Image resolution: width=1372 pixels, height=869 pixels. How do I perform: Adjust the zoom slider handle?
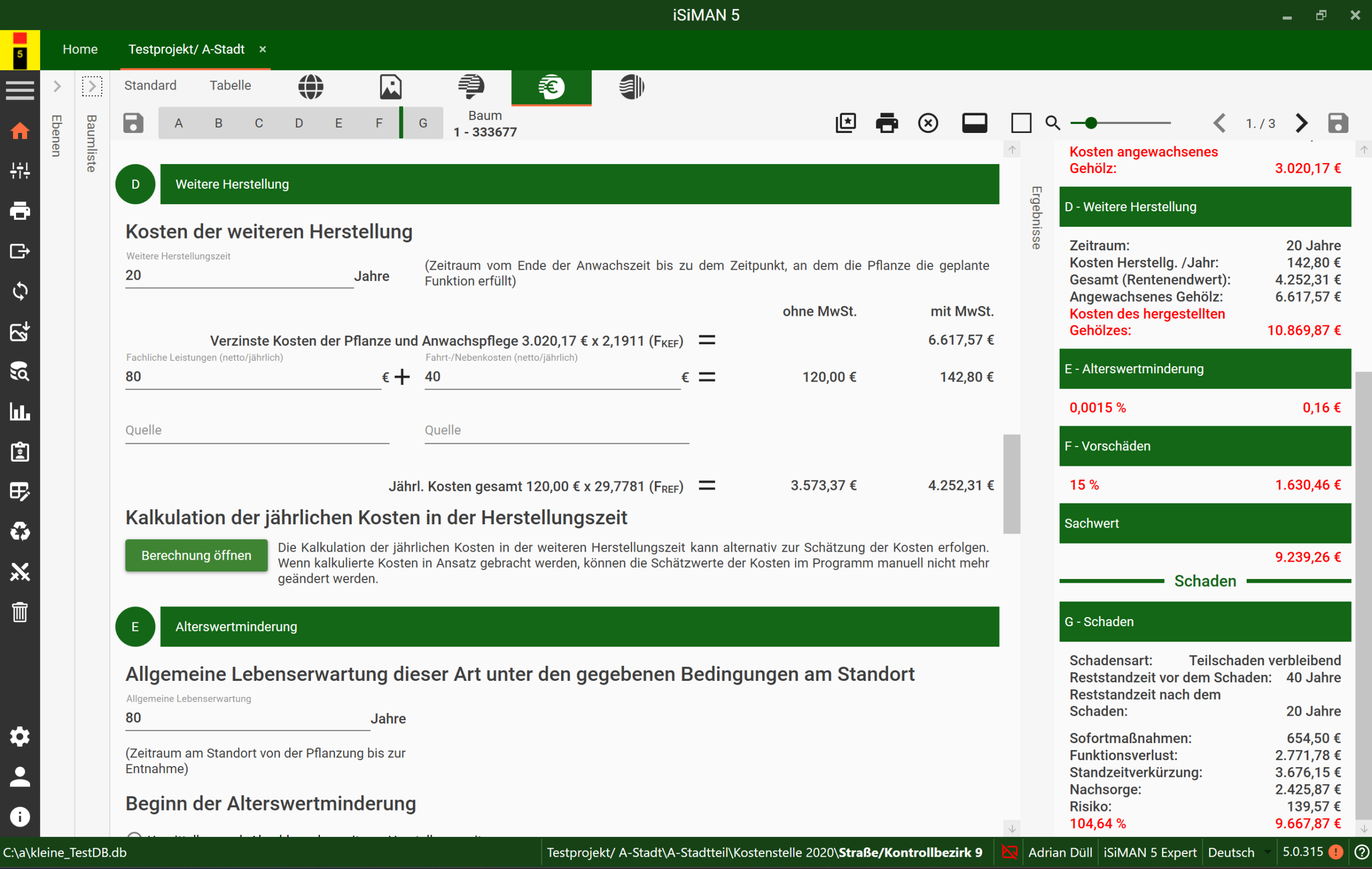click(1091, 123)
